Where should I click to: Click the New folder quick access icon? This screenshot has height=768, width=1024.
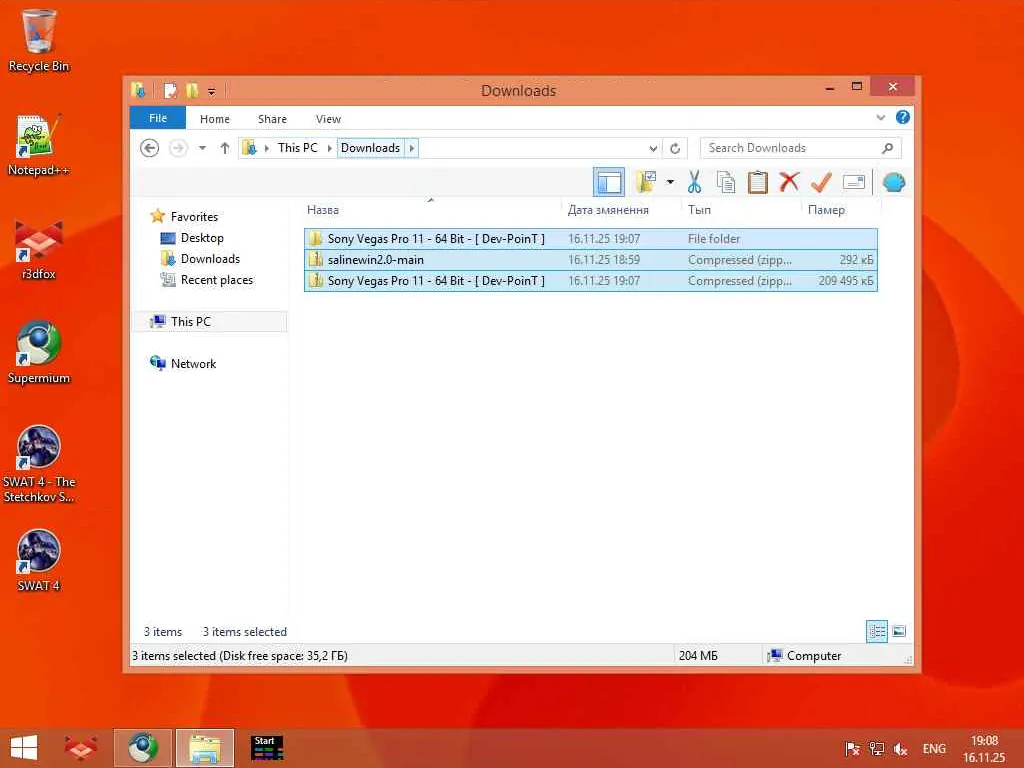(x=191, y=91)
